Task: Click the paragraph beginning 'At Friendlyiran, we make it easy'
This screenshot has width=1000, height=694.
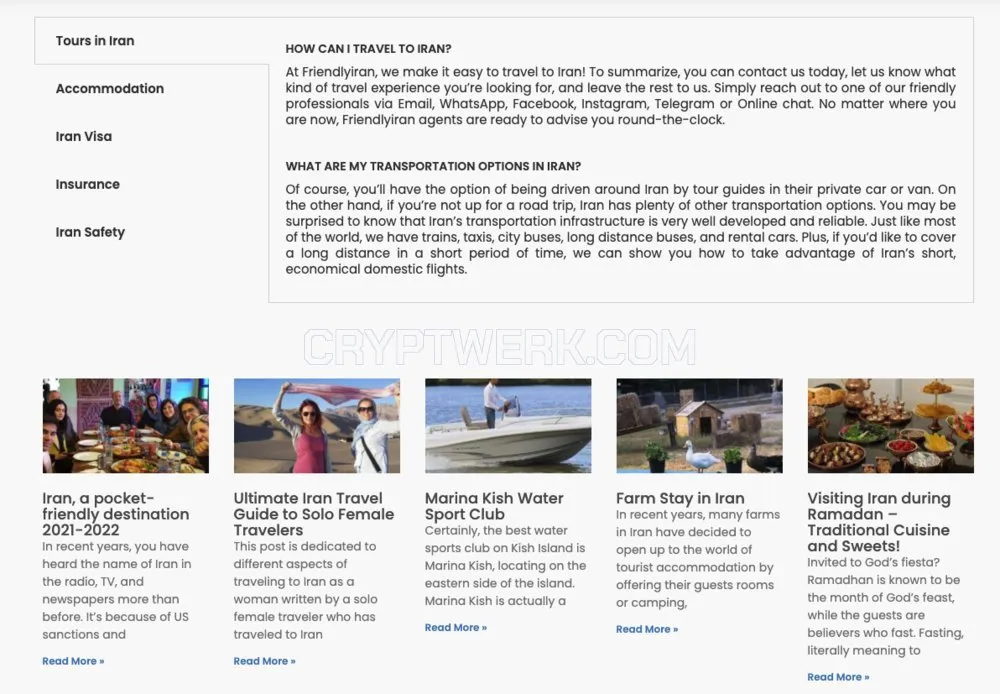Action: click(621, 96)
